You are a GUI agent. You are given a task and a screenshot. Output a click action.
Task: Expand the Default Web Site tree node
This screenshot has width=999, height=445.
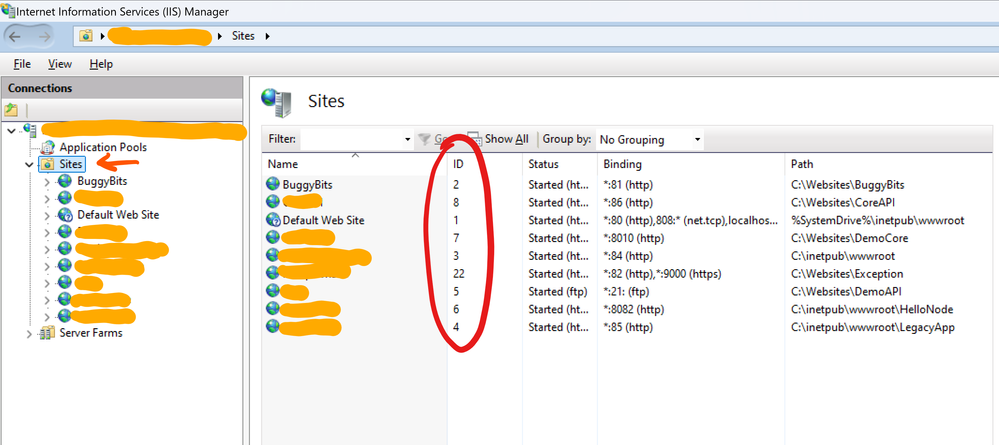pos(47,215)
